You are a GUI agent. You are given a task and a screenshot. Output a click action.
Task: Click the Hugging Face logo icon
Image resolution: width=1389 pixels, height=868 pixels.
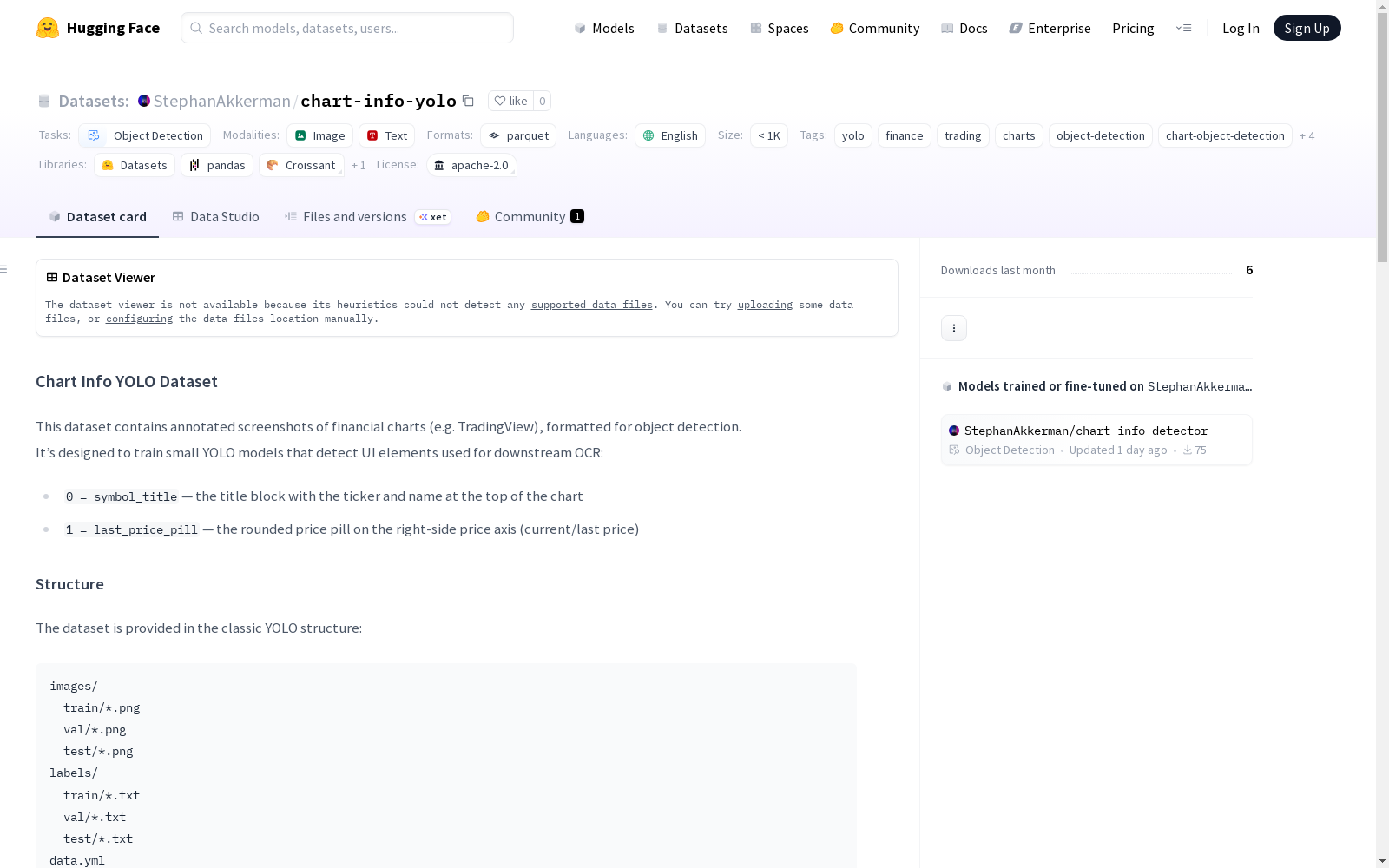click(48, 28)
